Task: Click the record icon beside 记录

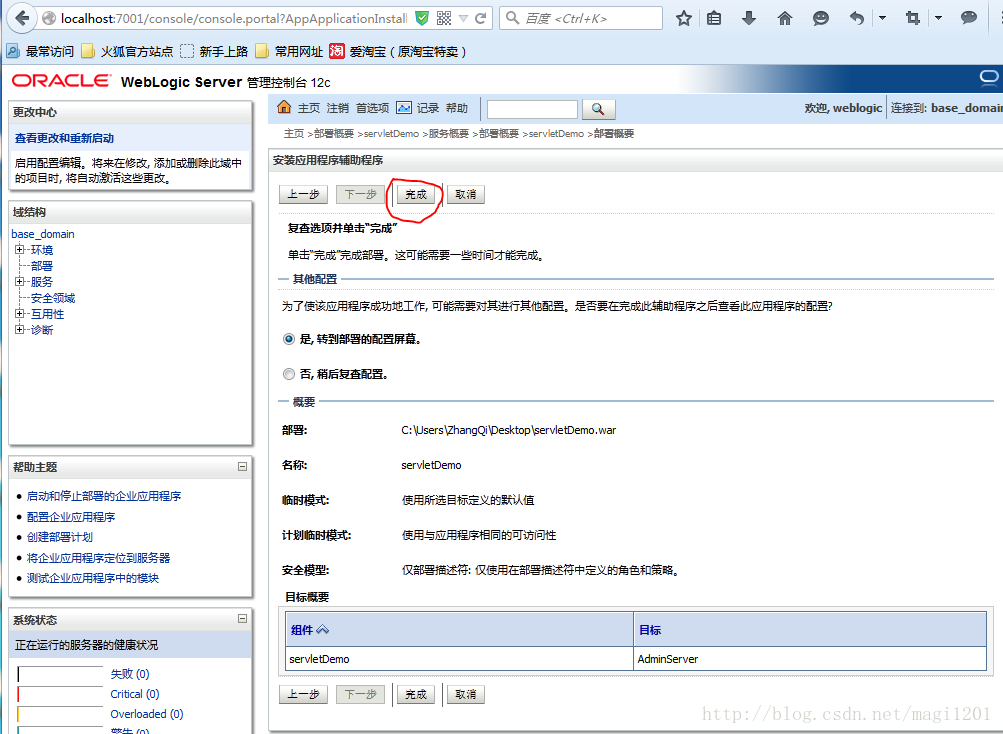Action: 404,108
